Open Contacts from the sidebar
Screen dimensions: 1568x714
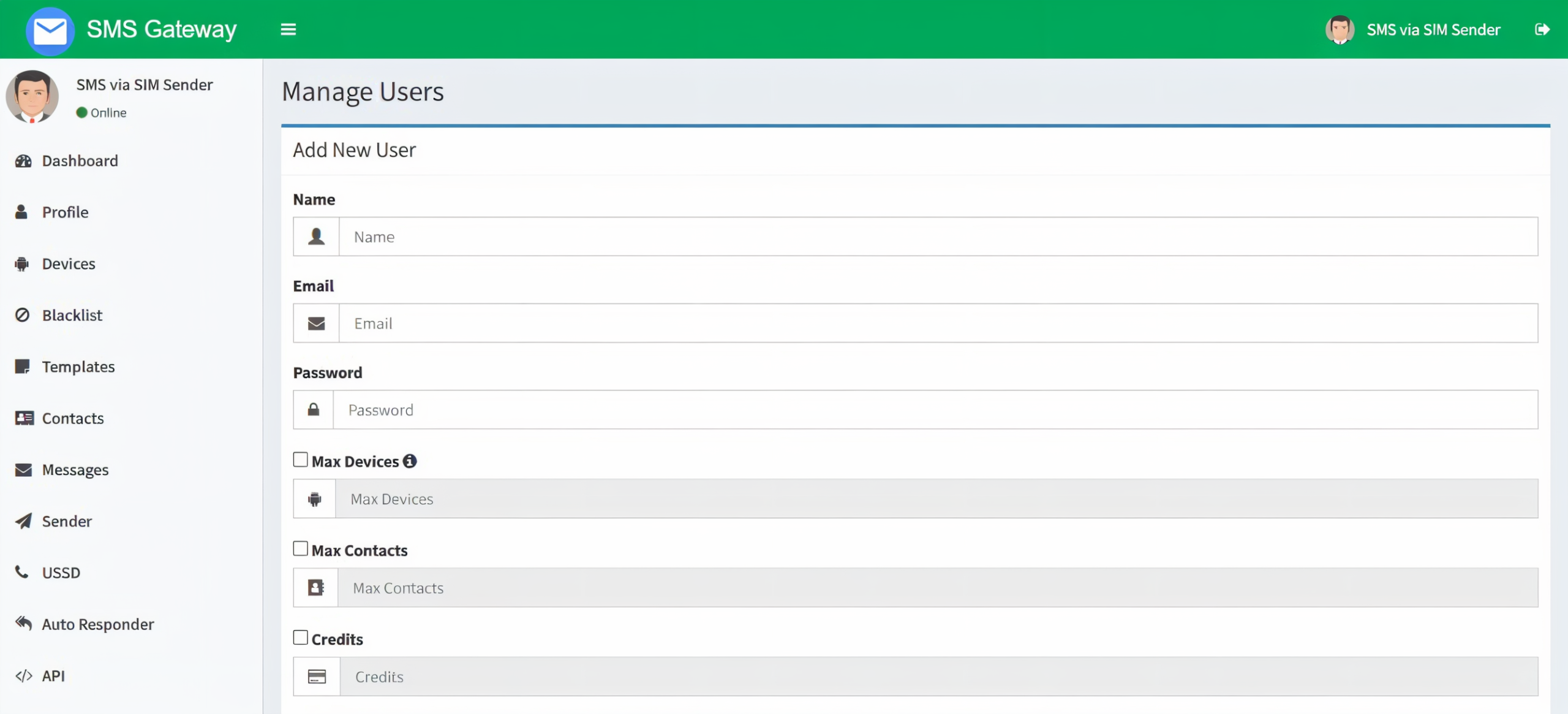pyautogui.click(x=73, y=418)
